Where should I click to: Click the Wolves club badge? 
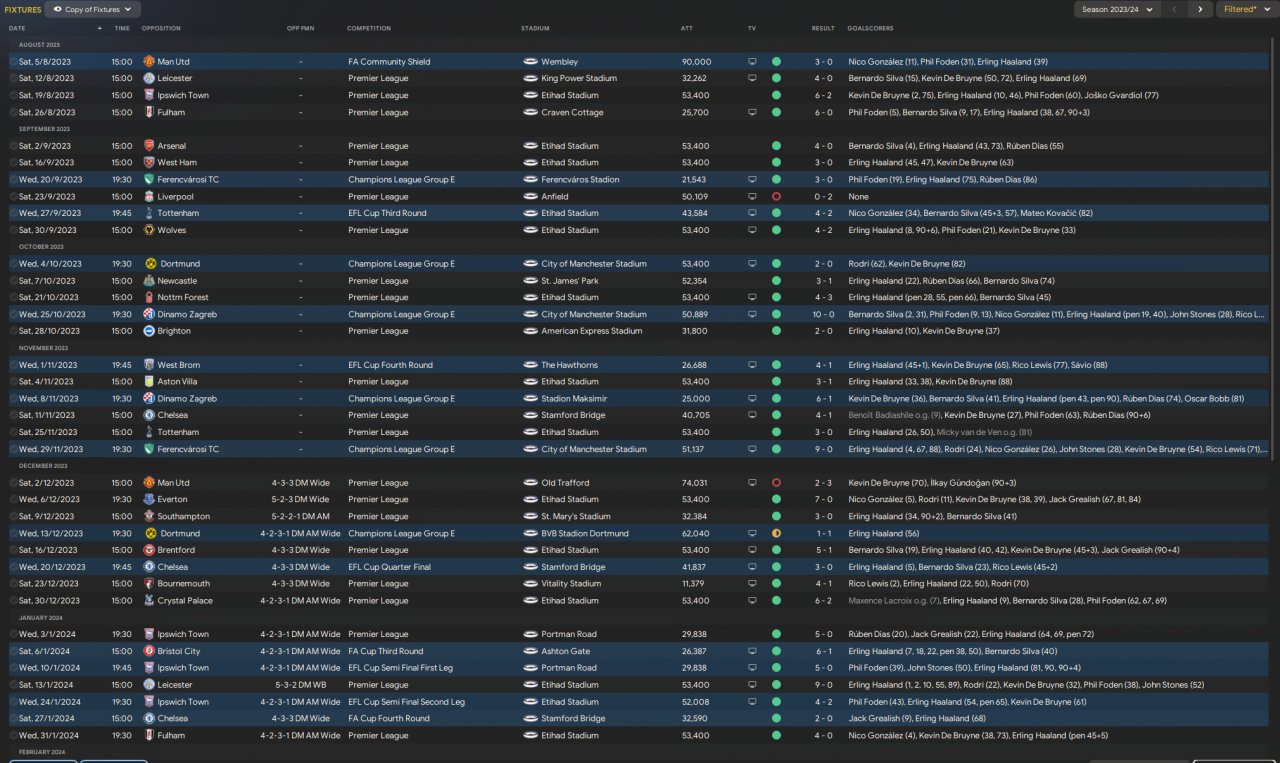tap(149, 230)
